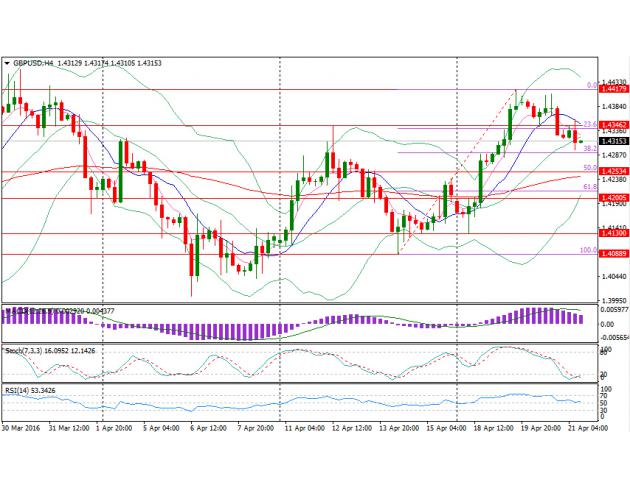Click the 13 Apr 20:00 time label
The image size is (630, 490).
click(399, 428)
